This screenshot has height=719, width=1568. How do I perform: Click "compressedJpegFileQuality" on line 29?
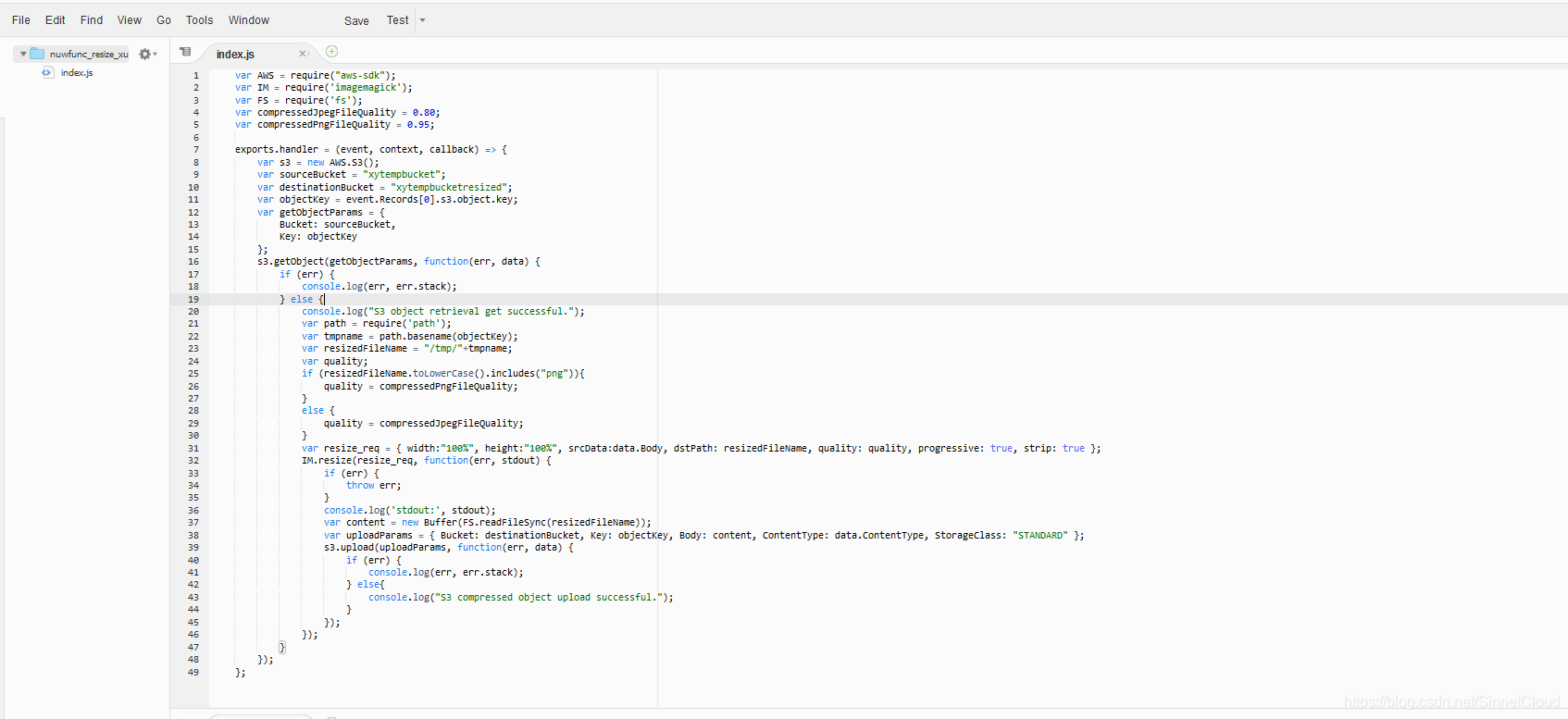449,424
